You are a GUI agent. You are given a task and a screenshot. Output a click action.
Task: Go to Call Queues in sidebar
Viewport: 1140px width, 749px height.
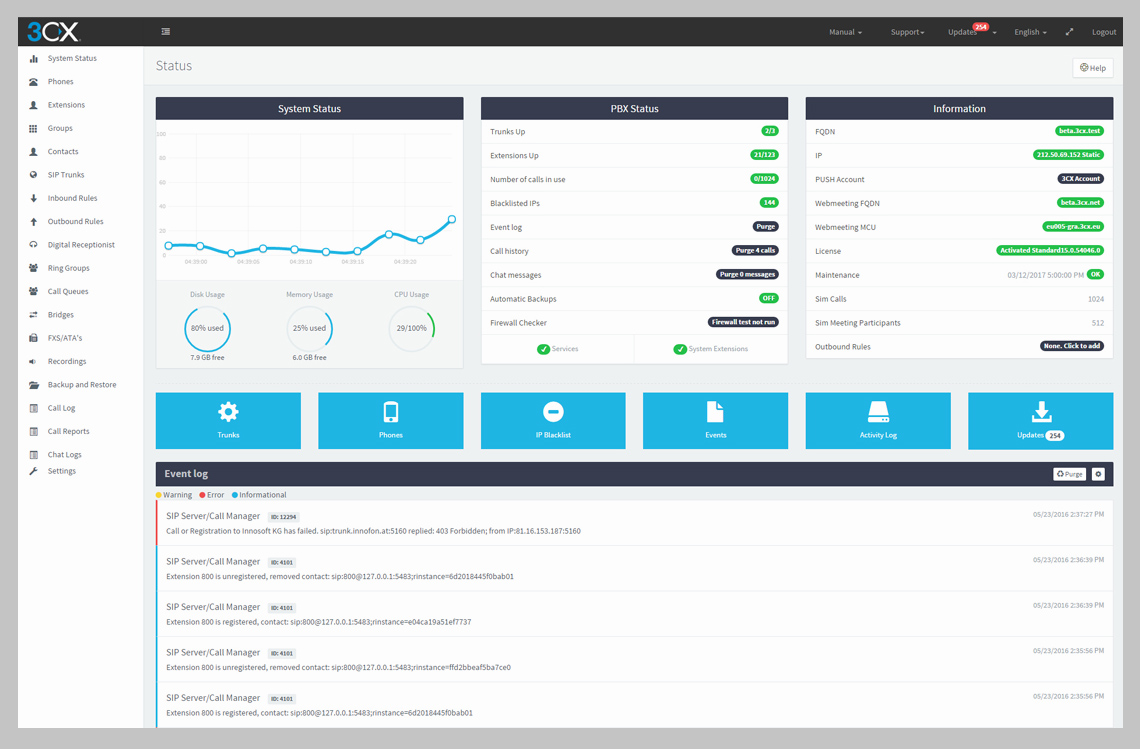pyautogui.click(x=68, y=292)
